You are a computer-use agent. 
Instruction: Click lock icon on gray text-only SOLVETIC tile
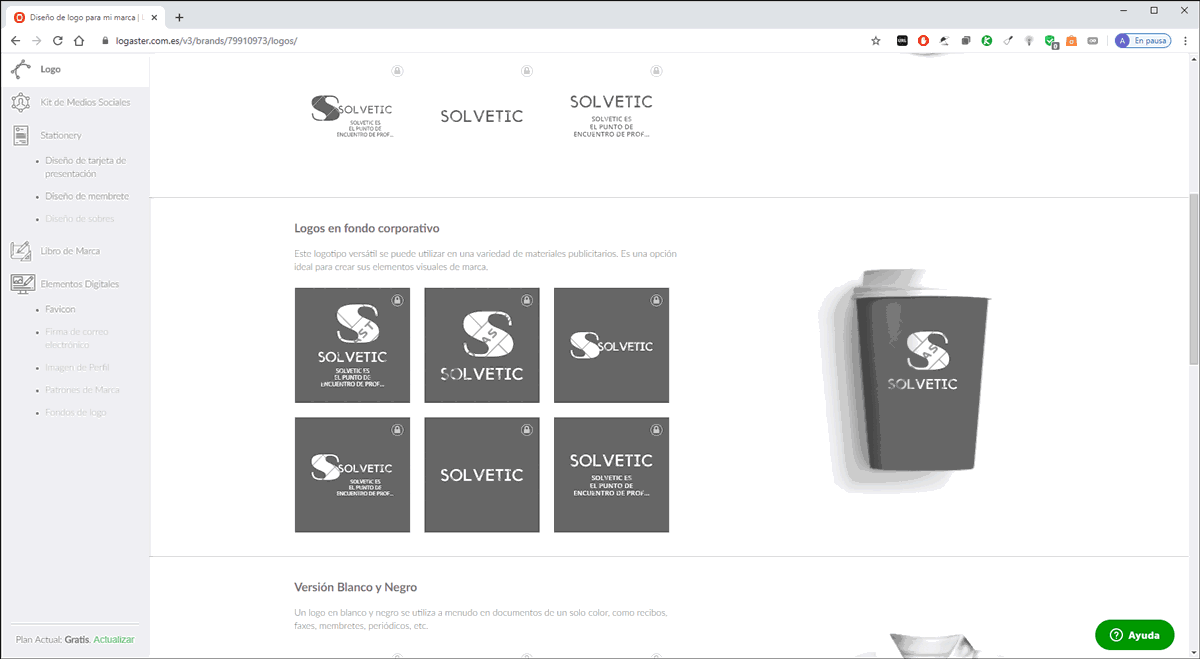pos(527,430)
